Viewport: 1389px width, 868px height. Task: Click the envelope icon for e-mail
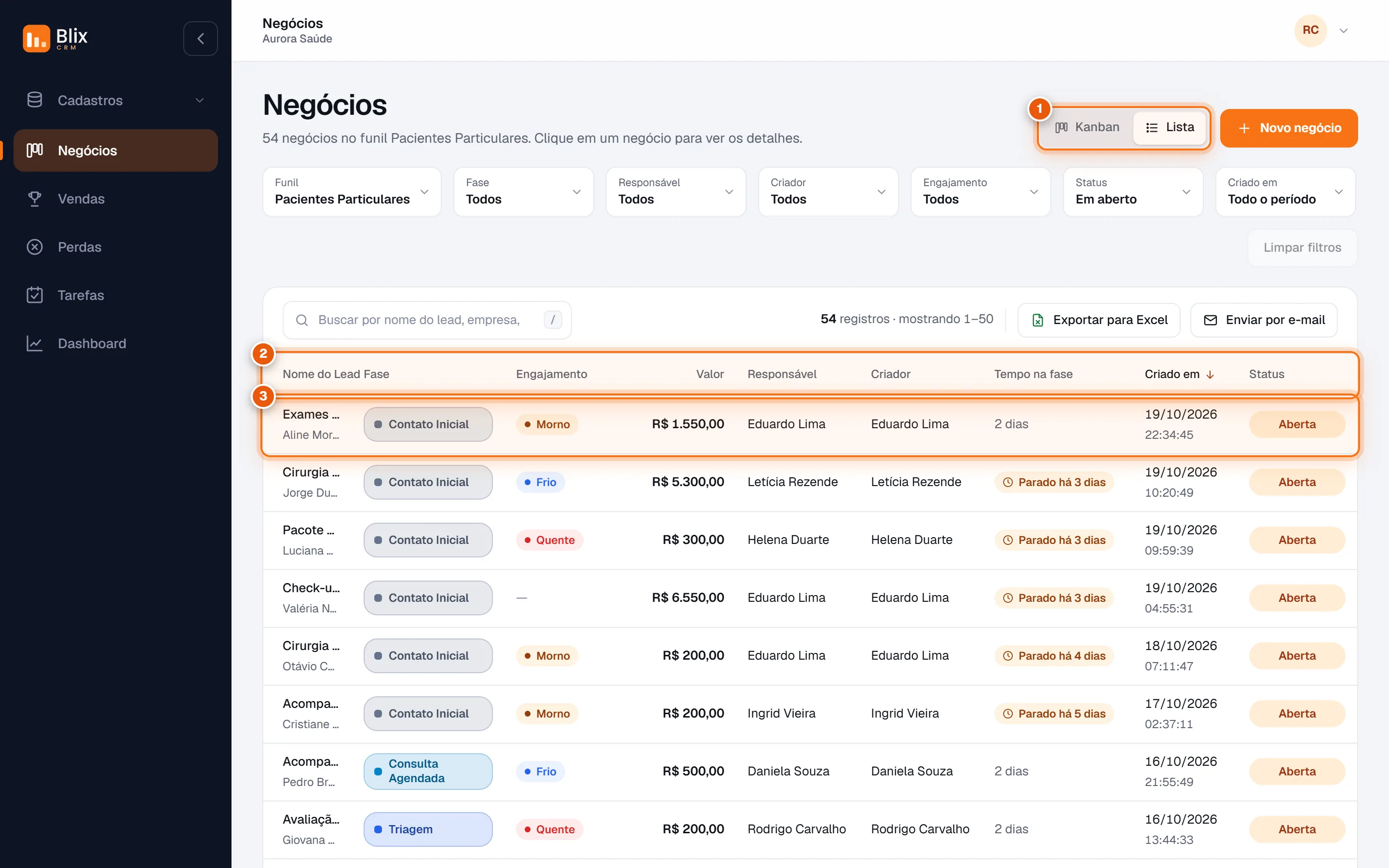1211,320
